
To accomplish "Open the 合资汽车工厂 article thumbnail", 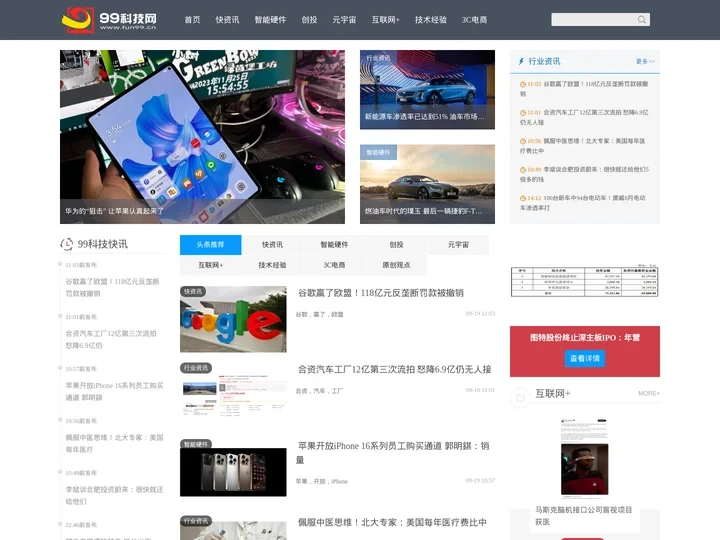I will coord(233,395).
